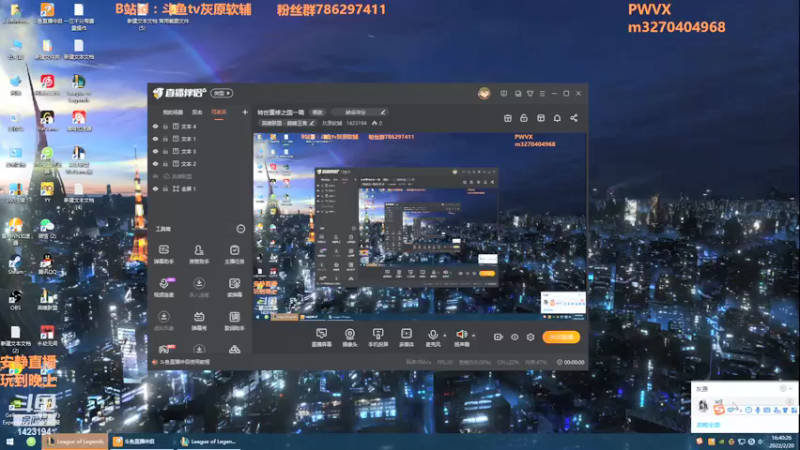The image size is (800, 450).
Task: Hide the 文本 3 source with the eye
Action: click(x=156, y=151)
